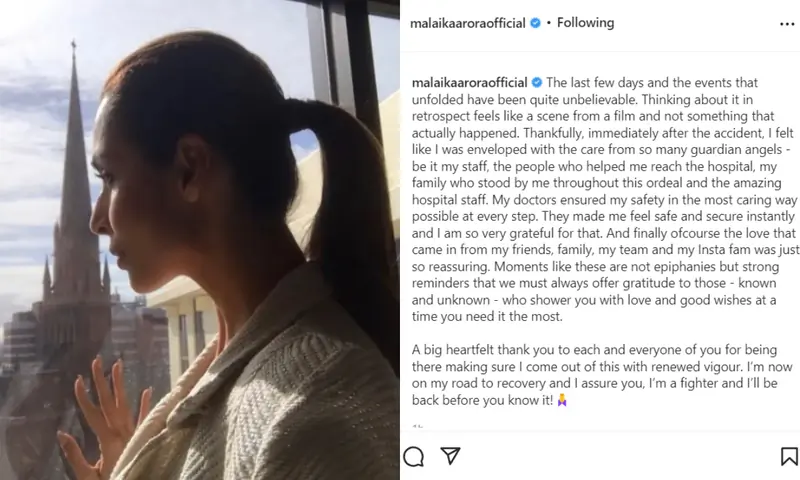Screen dimensions: 800x480
Task: Click the praying hands emoji in caption
Action: click(x=562, y=400)
